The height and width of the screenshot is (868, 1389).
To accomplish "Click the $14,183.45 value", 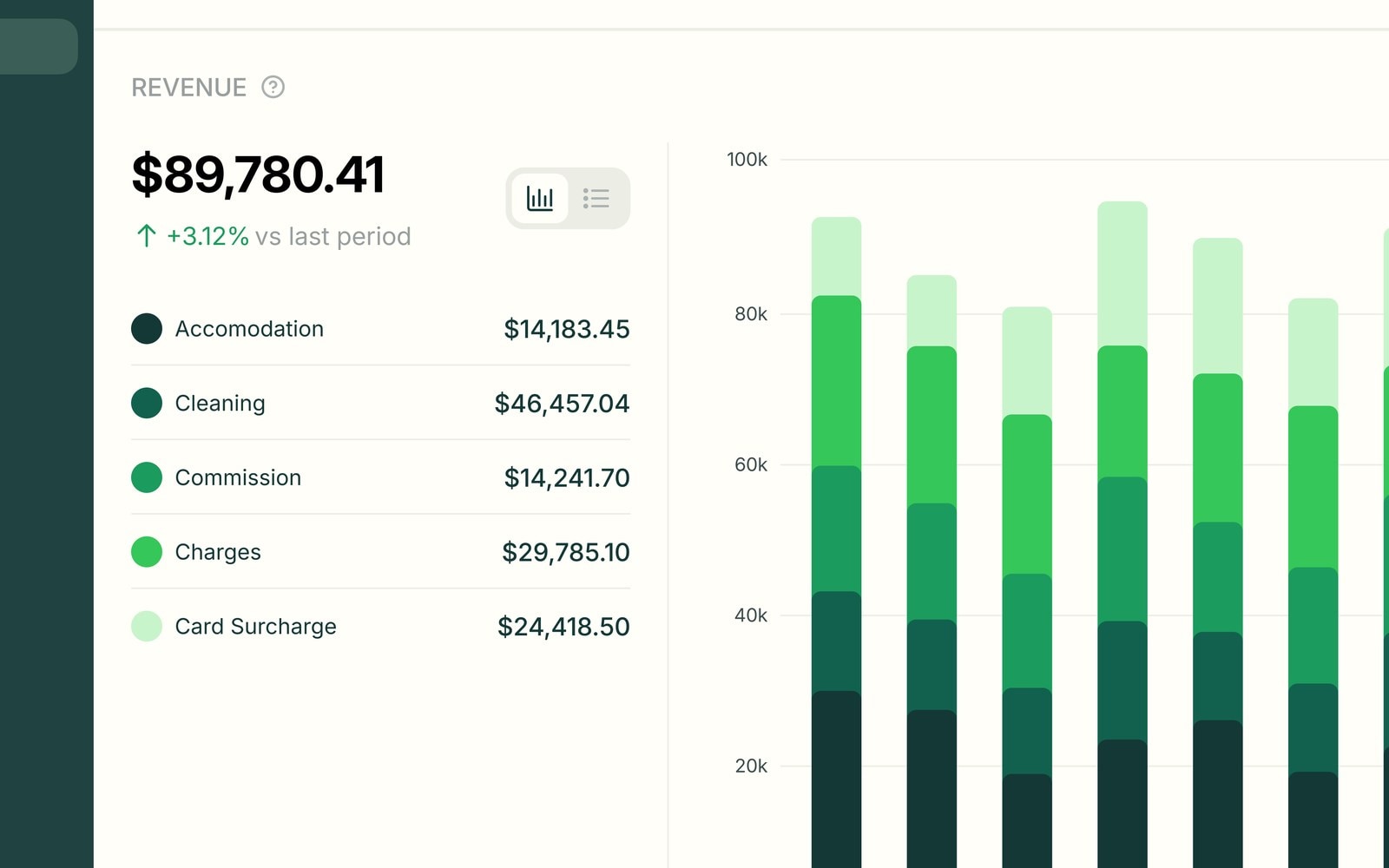I will 566,329.
